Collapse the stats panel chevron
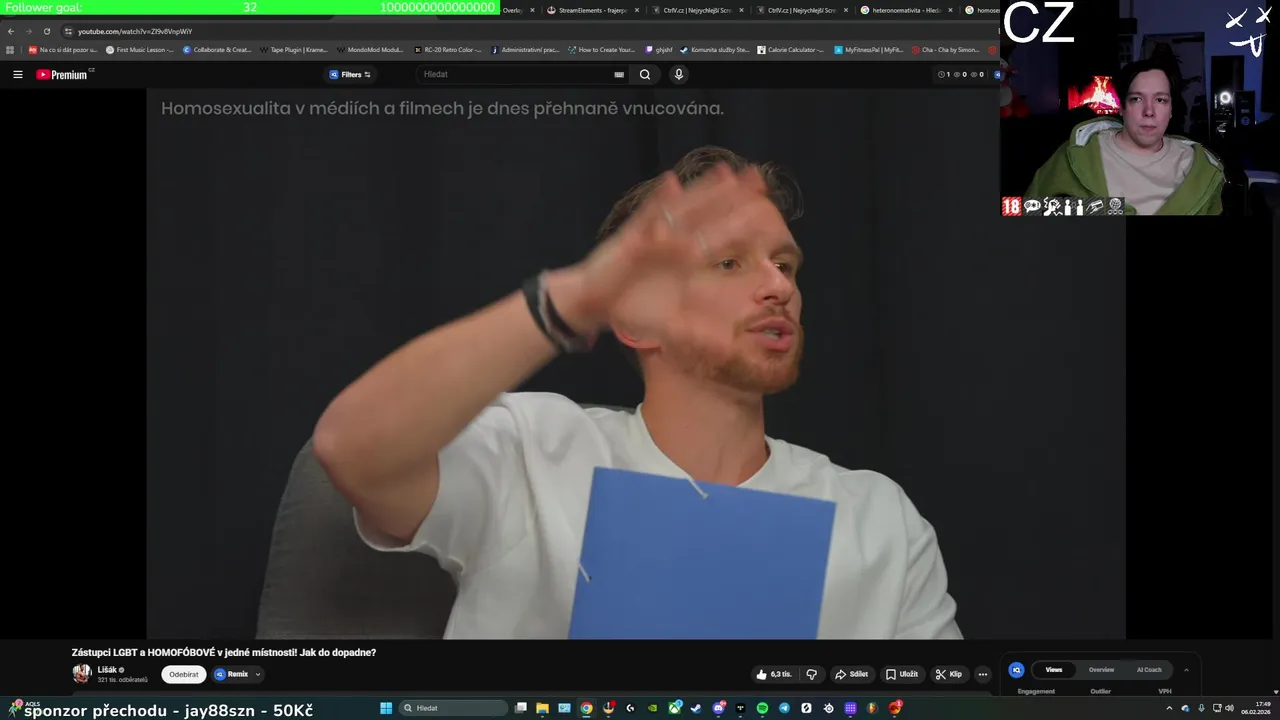 [1186, 670]
